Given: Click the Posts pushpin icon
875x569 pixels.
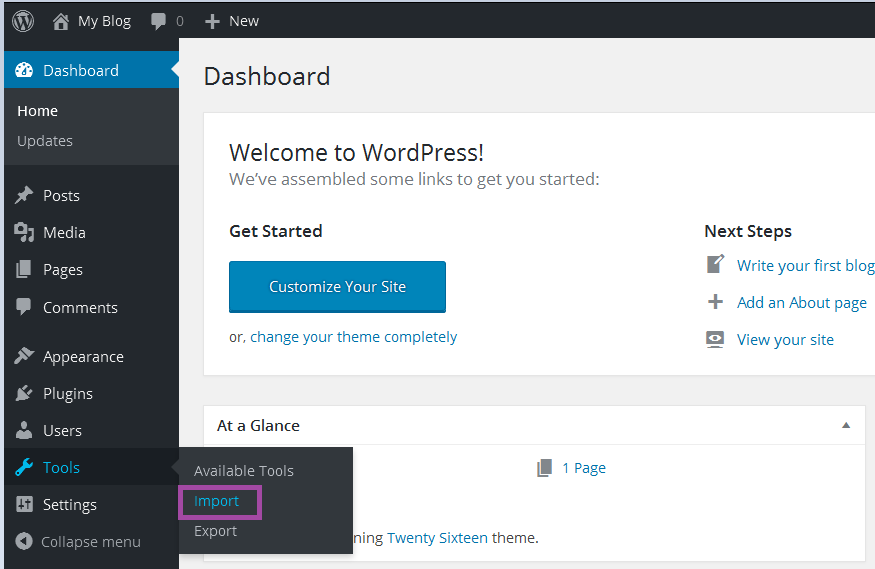Looking at the screenshot, I should point(24,195).
